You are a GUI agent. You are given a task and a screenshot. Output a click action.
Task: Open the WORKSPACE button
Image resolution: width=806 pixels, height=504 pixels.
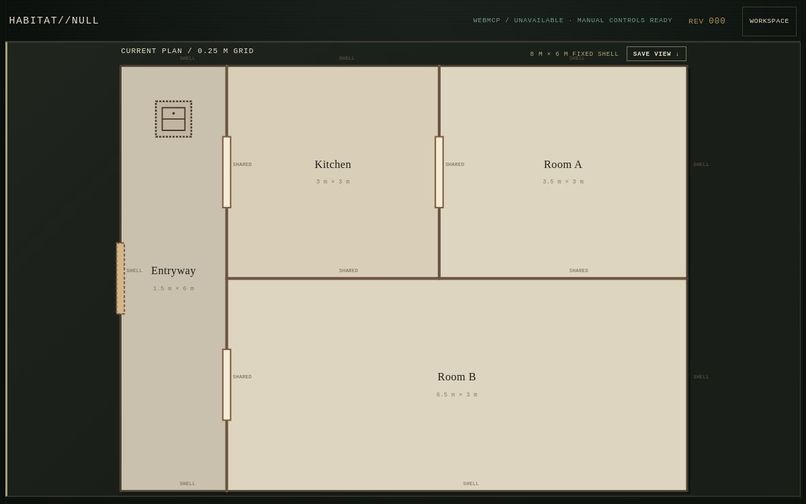click(x=769, y=21)
